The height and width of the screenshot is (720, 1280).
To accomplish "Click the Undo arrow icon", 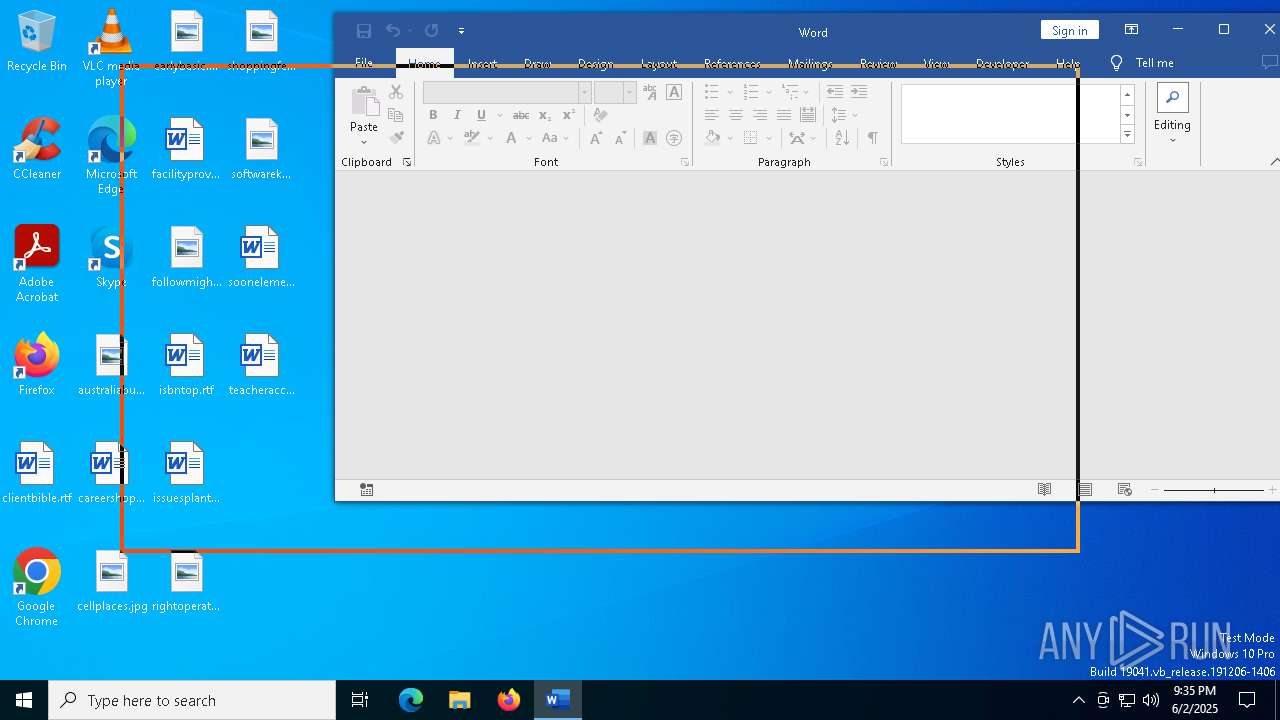I will coord(393,31).
